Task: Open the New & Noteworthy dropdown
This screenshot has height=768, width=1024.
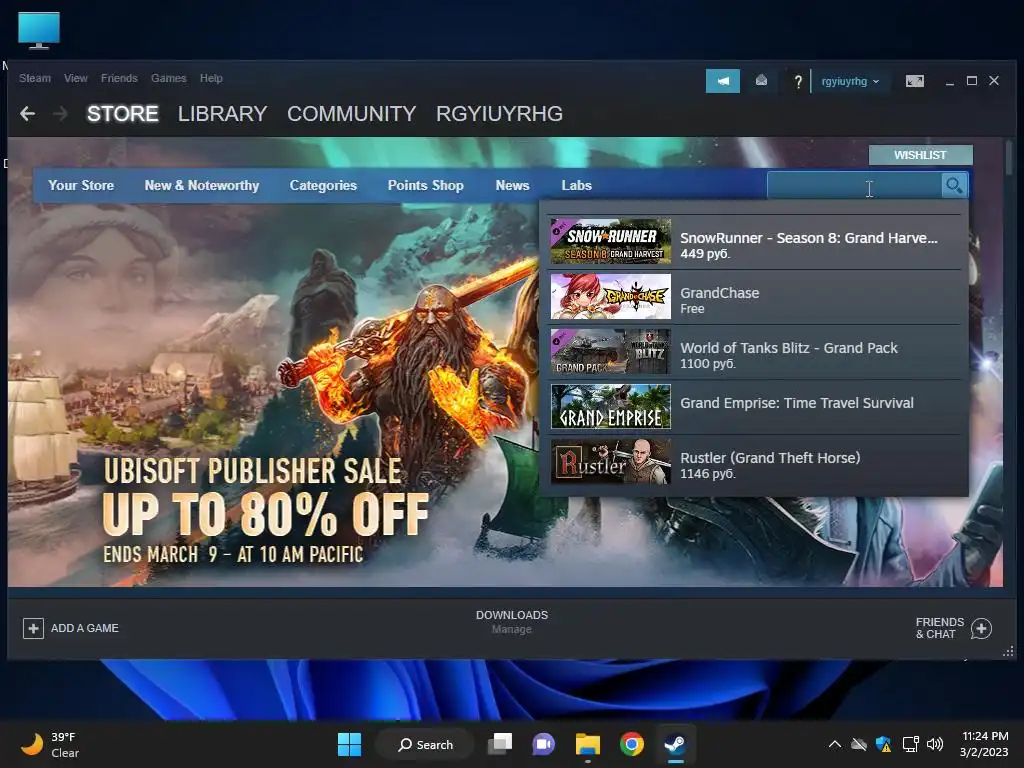Action: click(x=202, y=185)
